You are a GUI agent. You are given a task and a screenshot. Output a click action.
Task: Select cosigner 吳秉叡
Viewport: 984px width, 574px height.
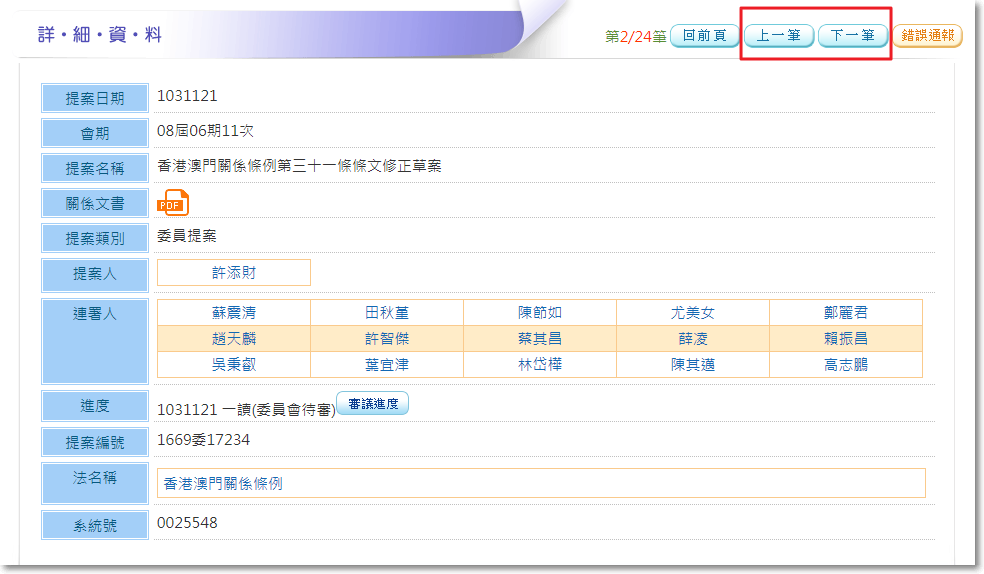tap(233, 365)
